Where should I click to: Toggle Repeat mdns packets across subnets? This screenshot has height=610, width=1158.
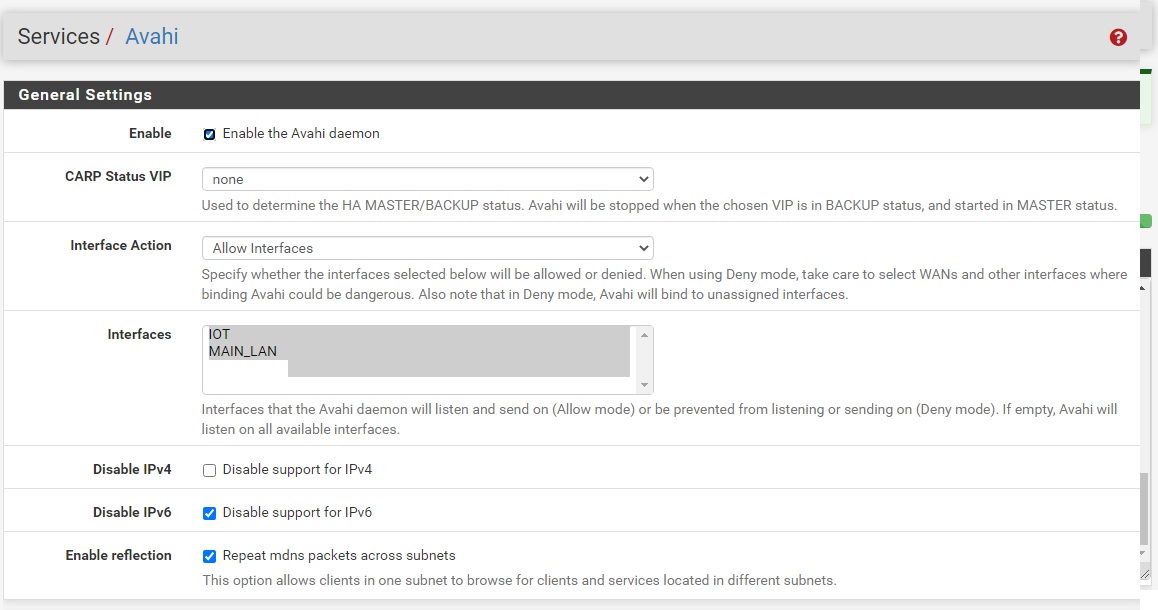209,555
